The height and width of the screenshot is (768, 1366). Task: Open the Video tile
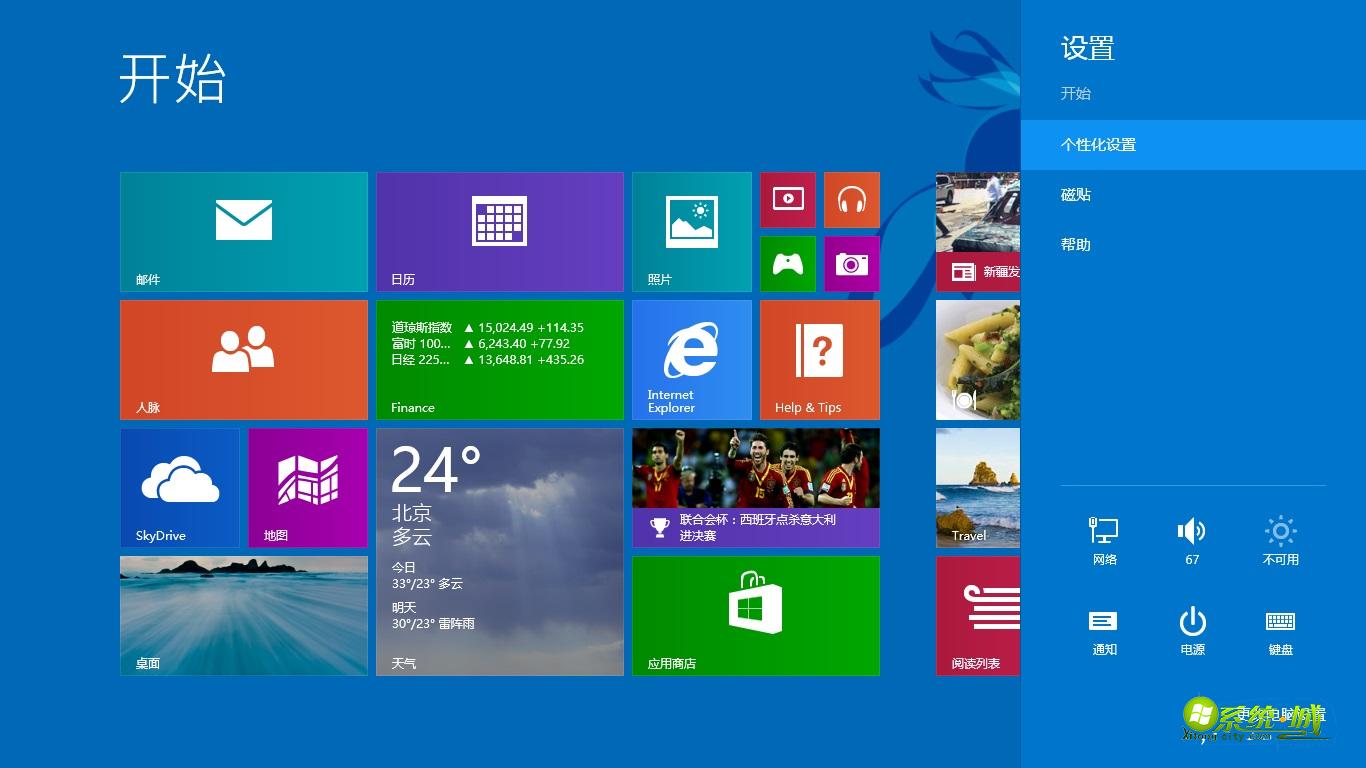click(788, 200)
